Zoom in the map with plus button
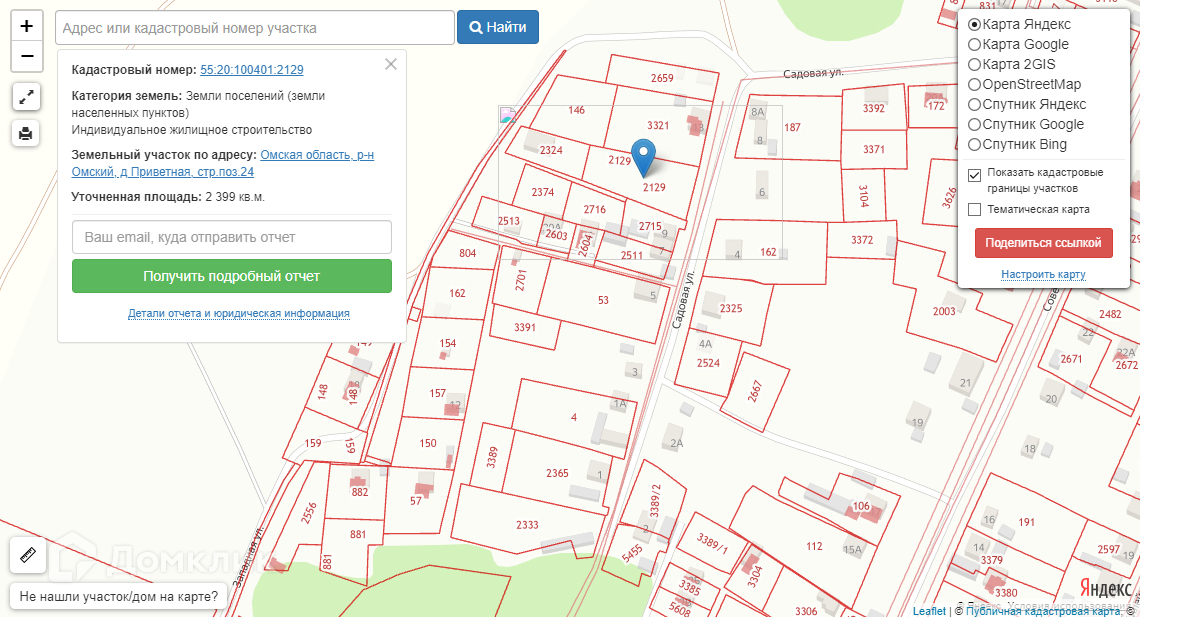Screen dimensions: 1194x617 (27, 26)
